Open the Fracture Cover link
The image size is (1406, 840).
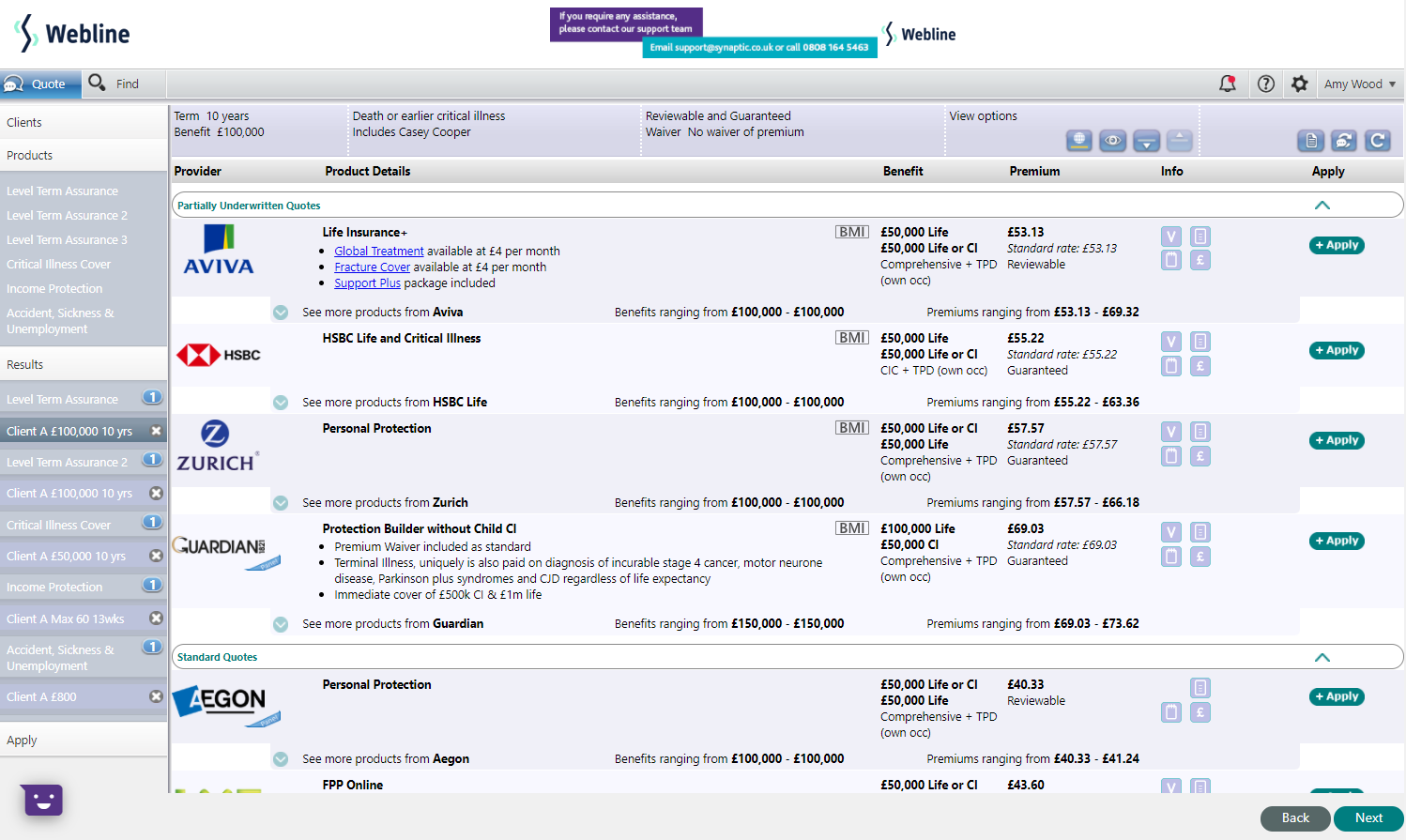tap(373, 267)
